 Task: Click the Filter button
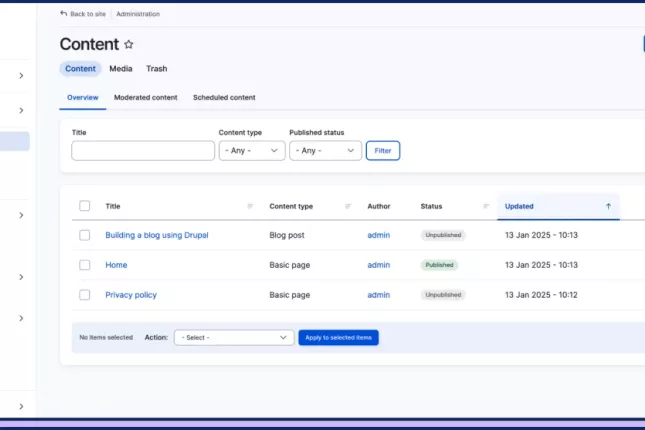tap(383, 151)
